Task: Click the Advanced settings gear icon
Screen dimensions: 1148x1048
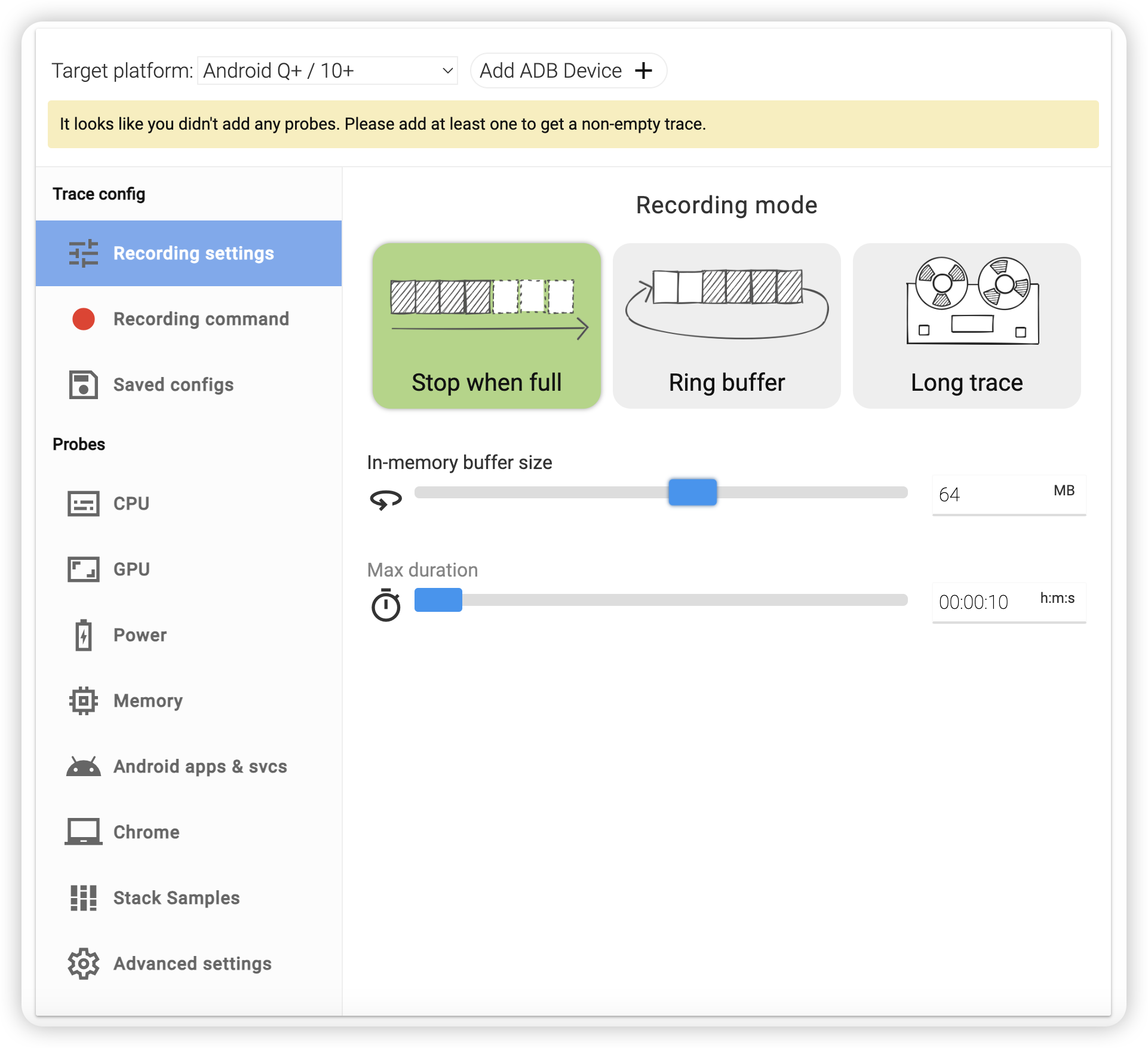Action: click(x=83, y=963)
